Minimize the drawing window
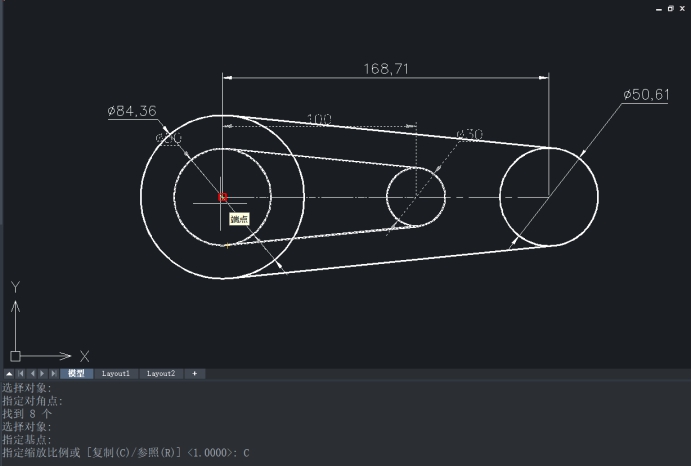 tap(657, 8)
